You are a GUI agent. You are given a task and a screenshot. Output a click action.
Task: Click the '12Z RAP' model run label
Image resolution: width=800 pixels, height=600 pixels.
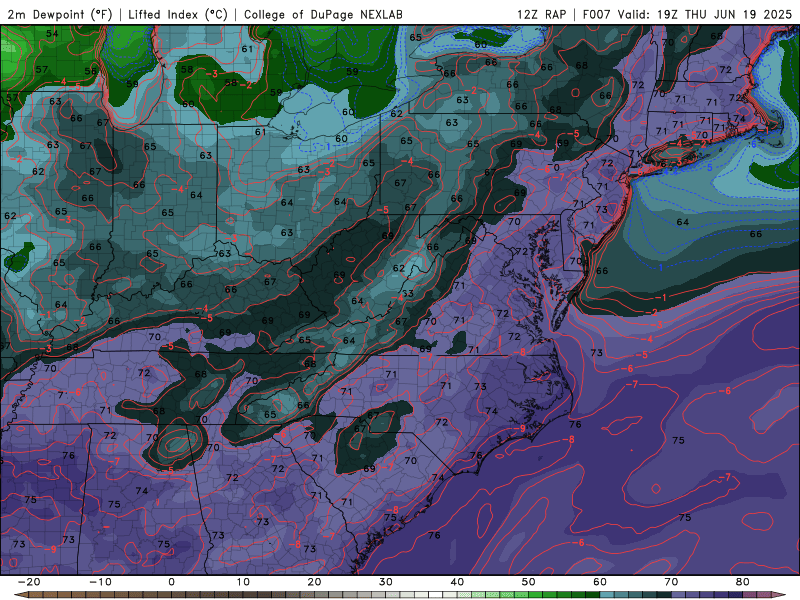542,14
